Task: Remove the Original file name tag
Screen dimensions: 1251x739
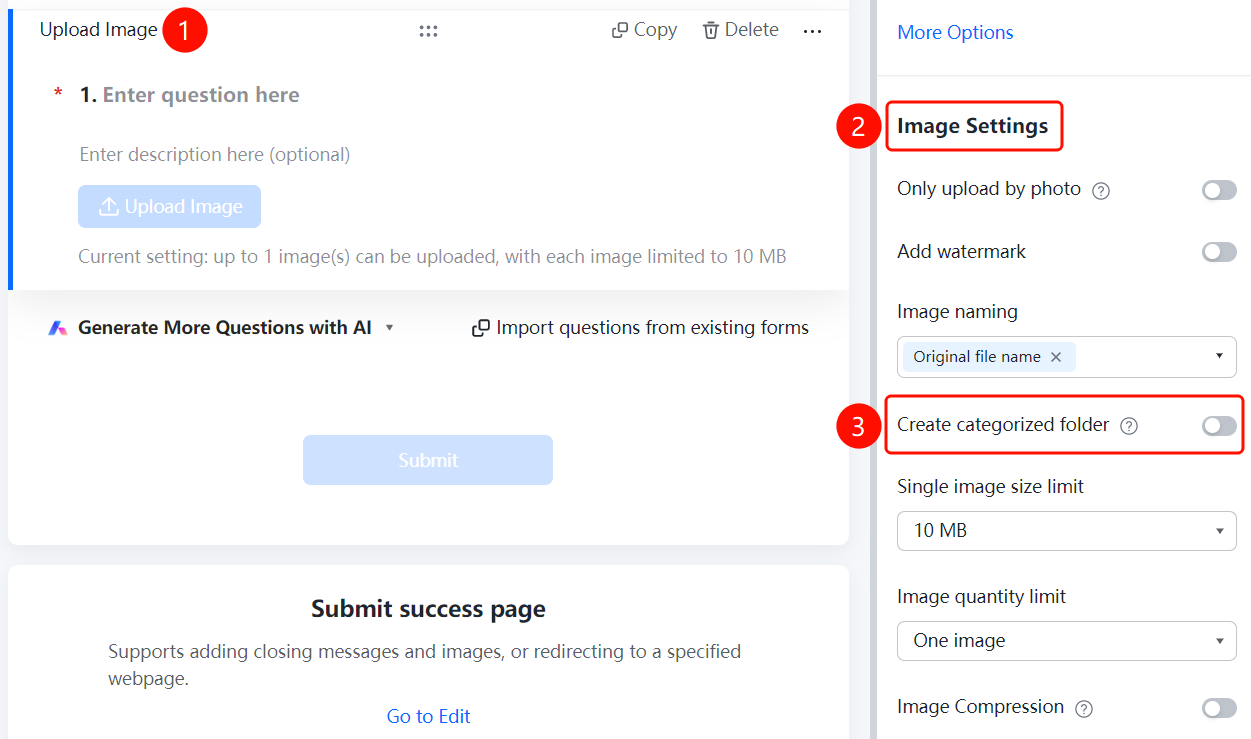Action: [x=1056, y=357]
